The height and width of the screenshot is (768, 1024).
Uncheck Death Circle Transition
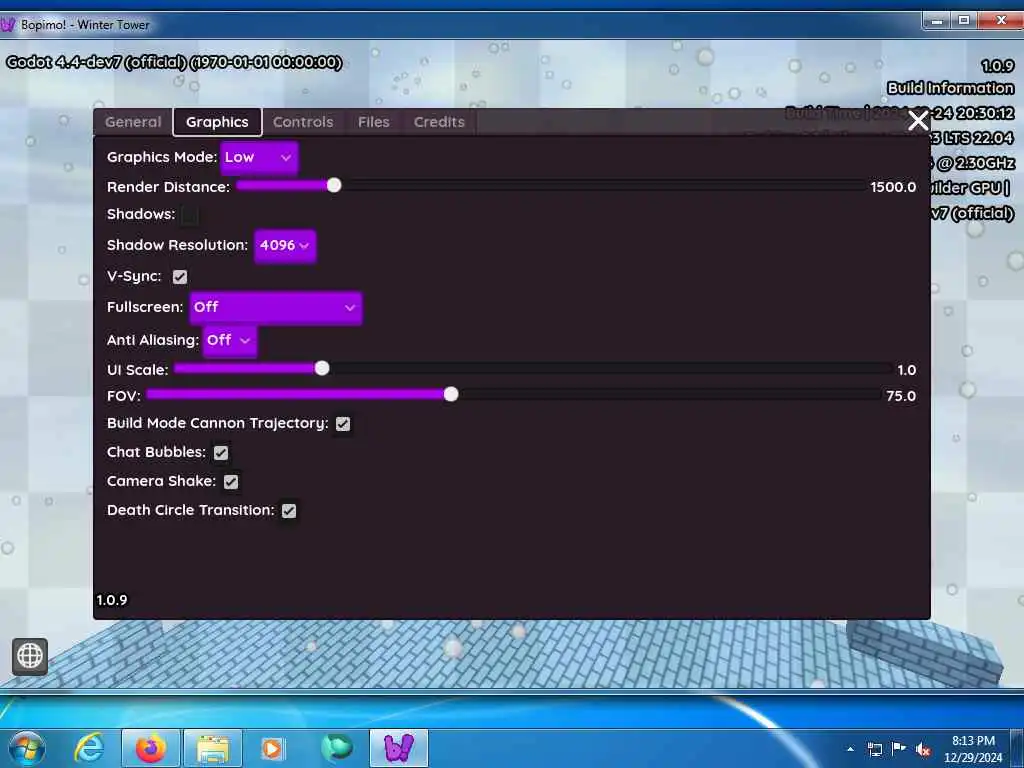(289, 511)
